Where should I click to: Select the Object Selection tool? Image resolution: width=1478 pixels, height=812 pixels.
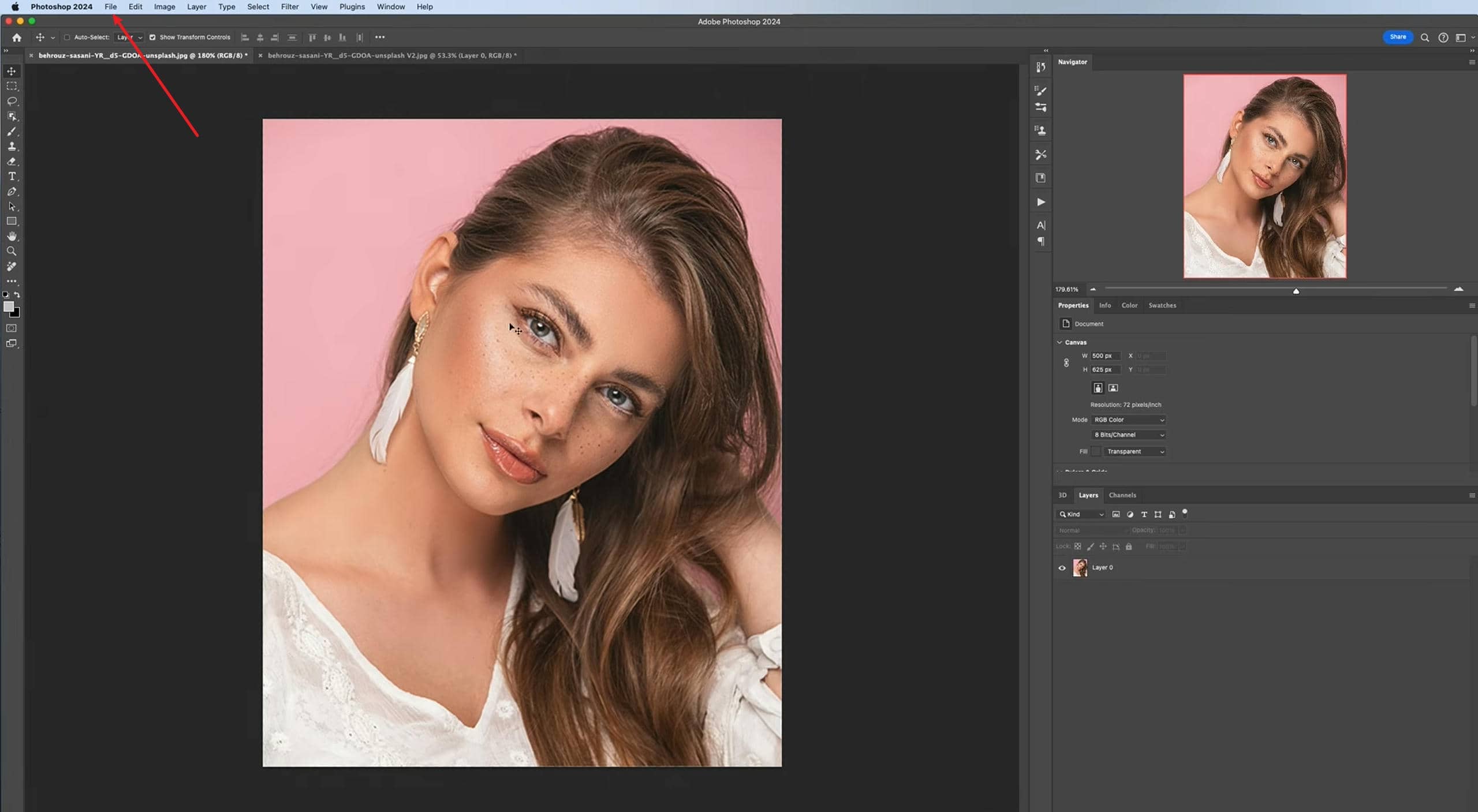pos(12,116)
